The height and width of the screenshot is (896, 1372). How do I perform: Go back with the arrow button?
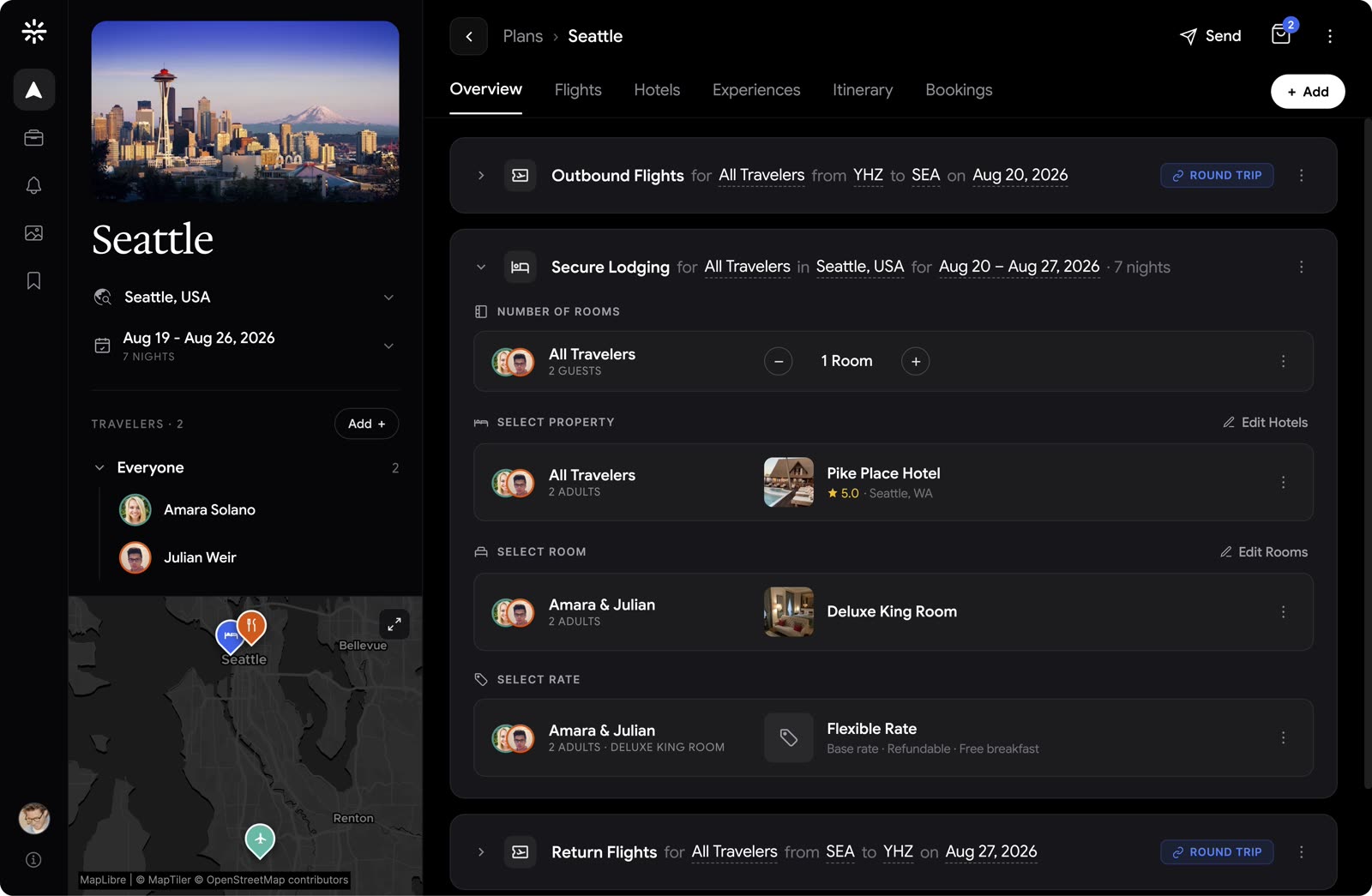pyautogui.click(x=469, y=36)
